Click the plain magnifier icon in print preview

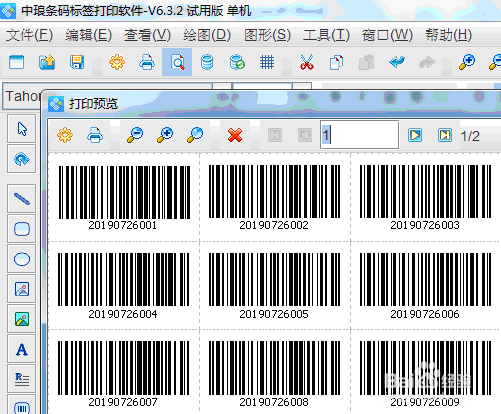(195, 135)
